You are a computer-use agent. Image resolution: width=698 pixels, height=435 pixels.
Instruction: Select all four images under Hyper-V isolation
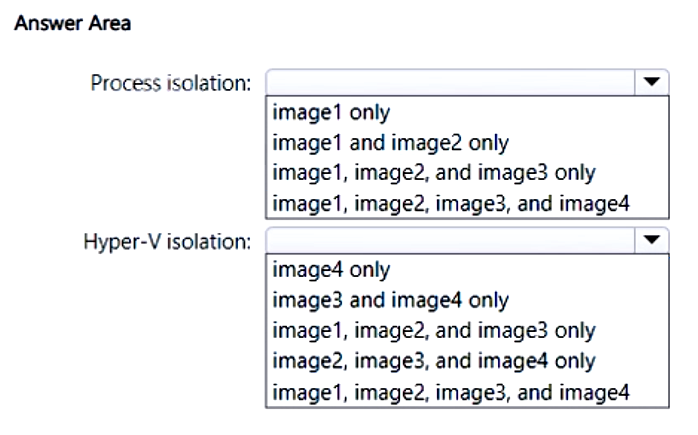point(450,392)
